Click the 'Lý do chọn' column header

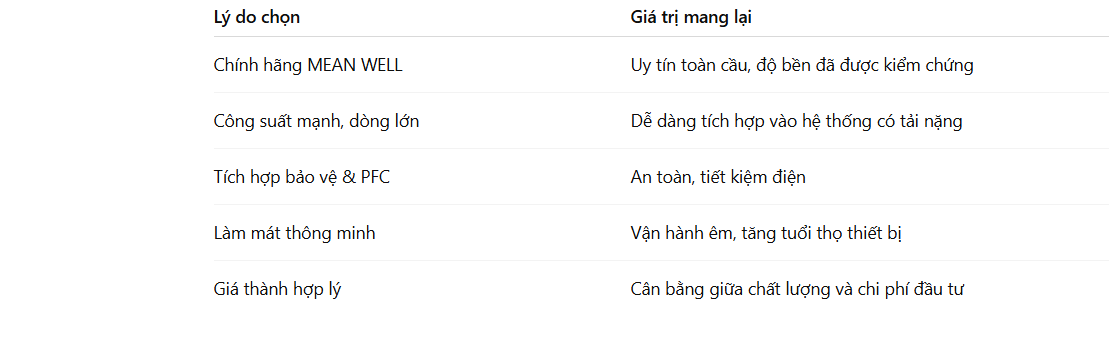[257, 18]
